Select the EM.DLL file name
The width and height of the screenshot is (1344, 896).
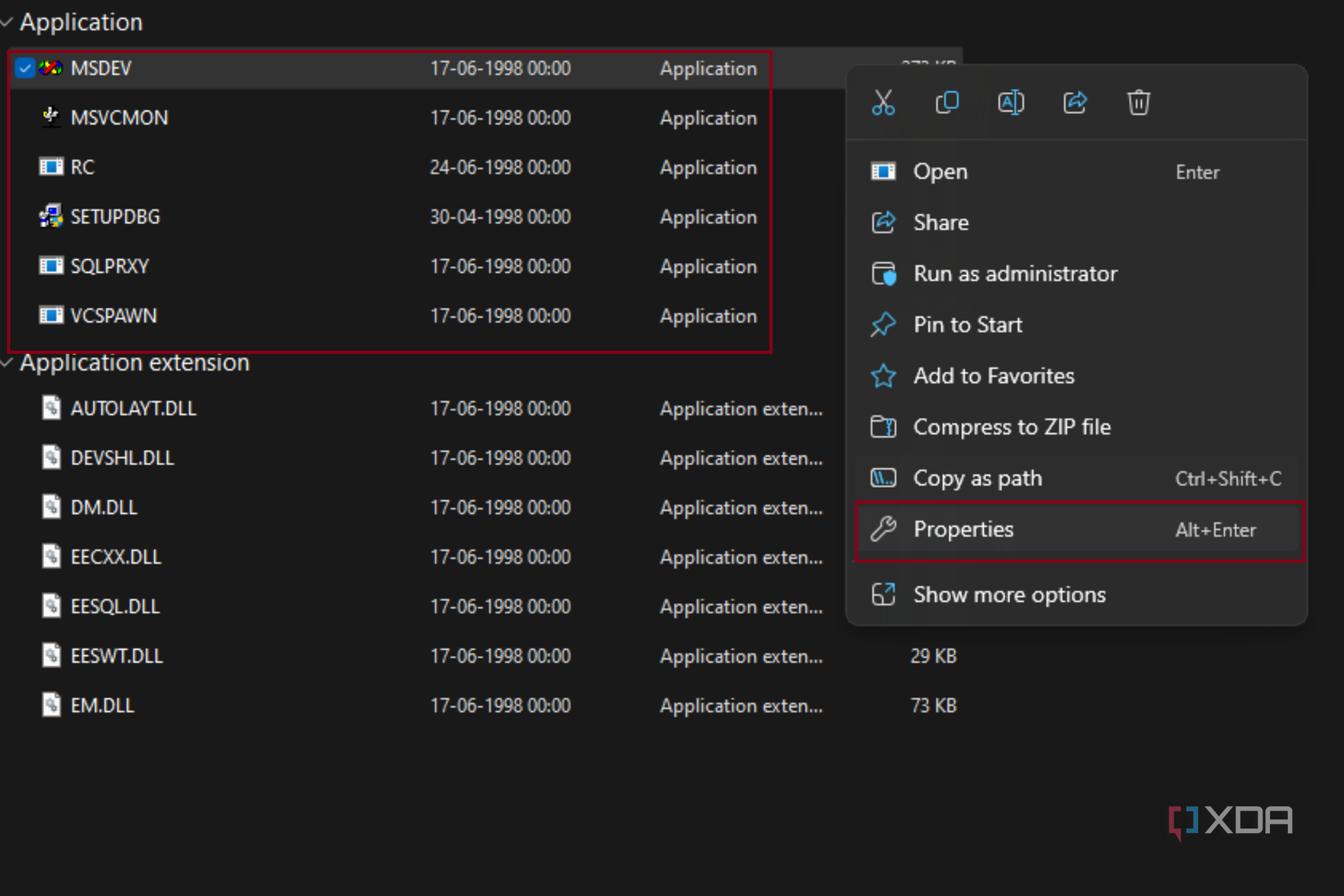(102, 705)
